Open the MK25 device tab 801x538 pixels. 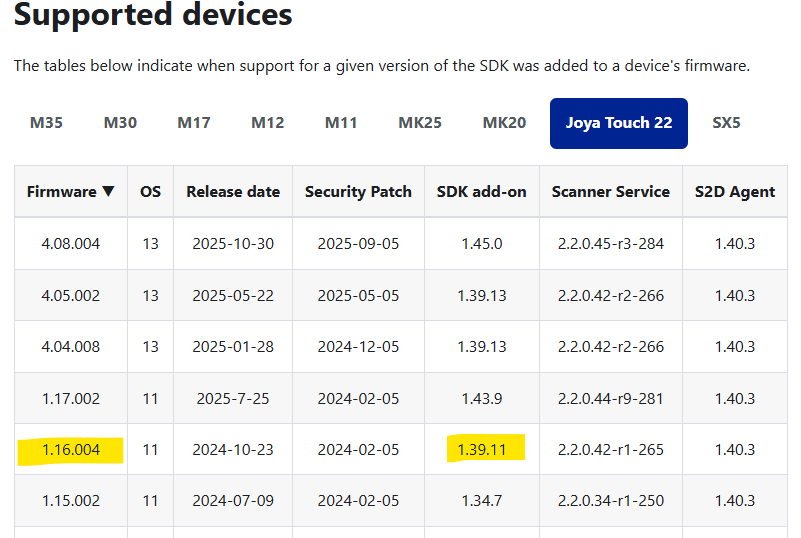(x=420, y=123)
